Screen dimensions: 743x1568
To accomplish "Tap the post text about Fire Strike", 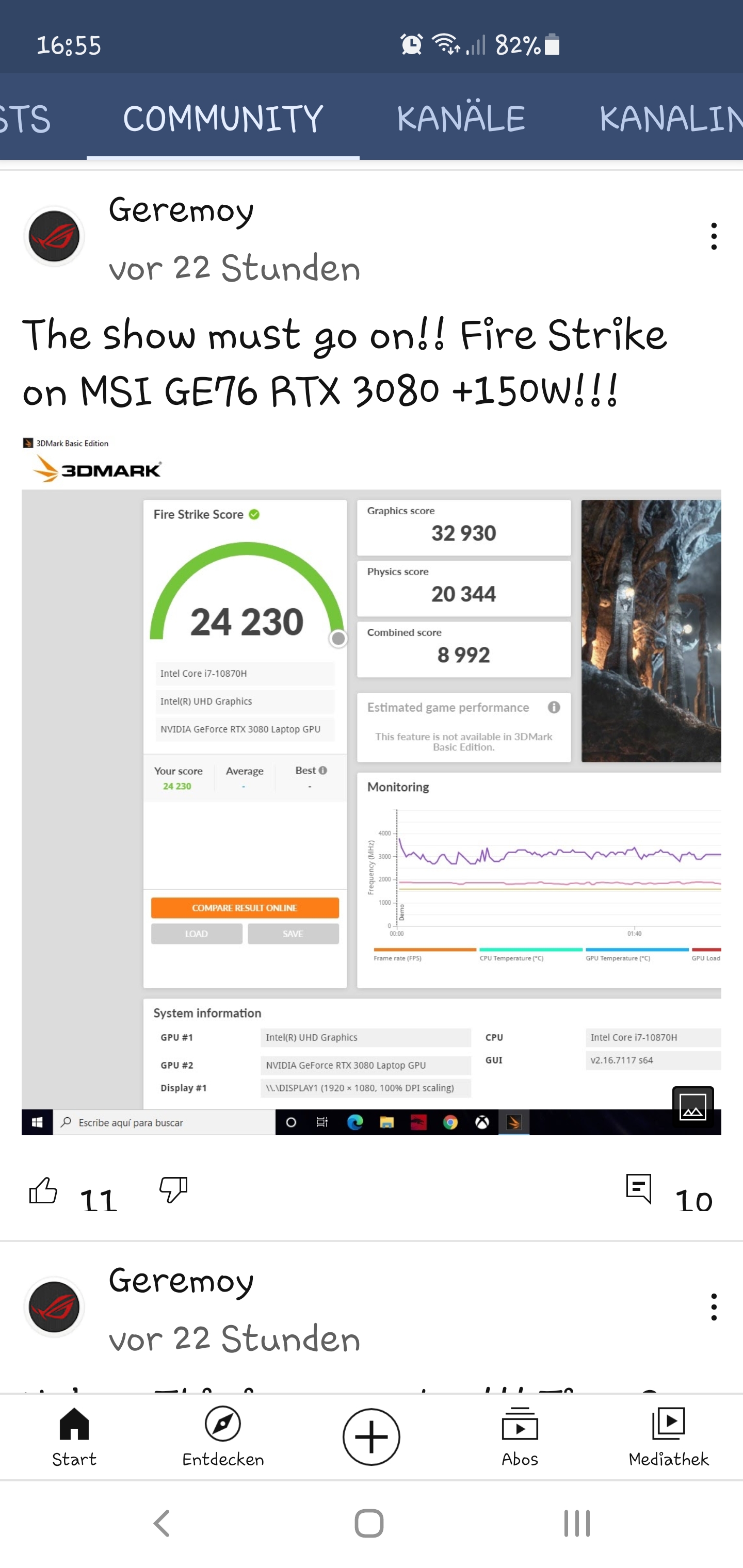I will click(x=345, y=363).
